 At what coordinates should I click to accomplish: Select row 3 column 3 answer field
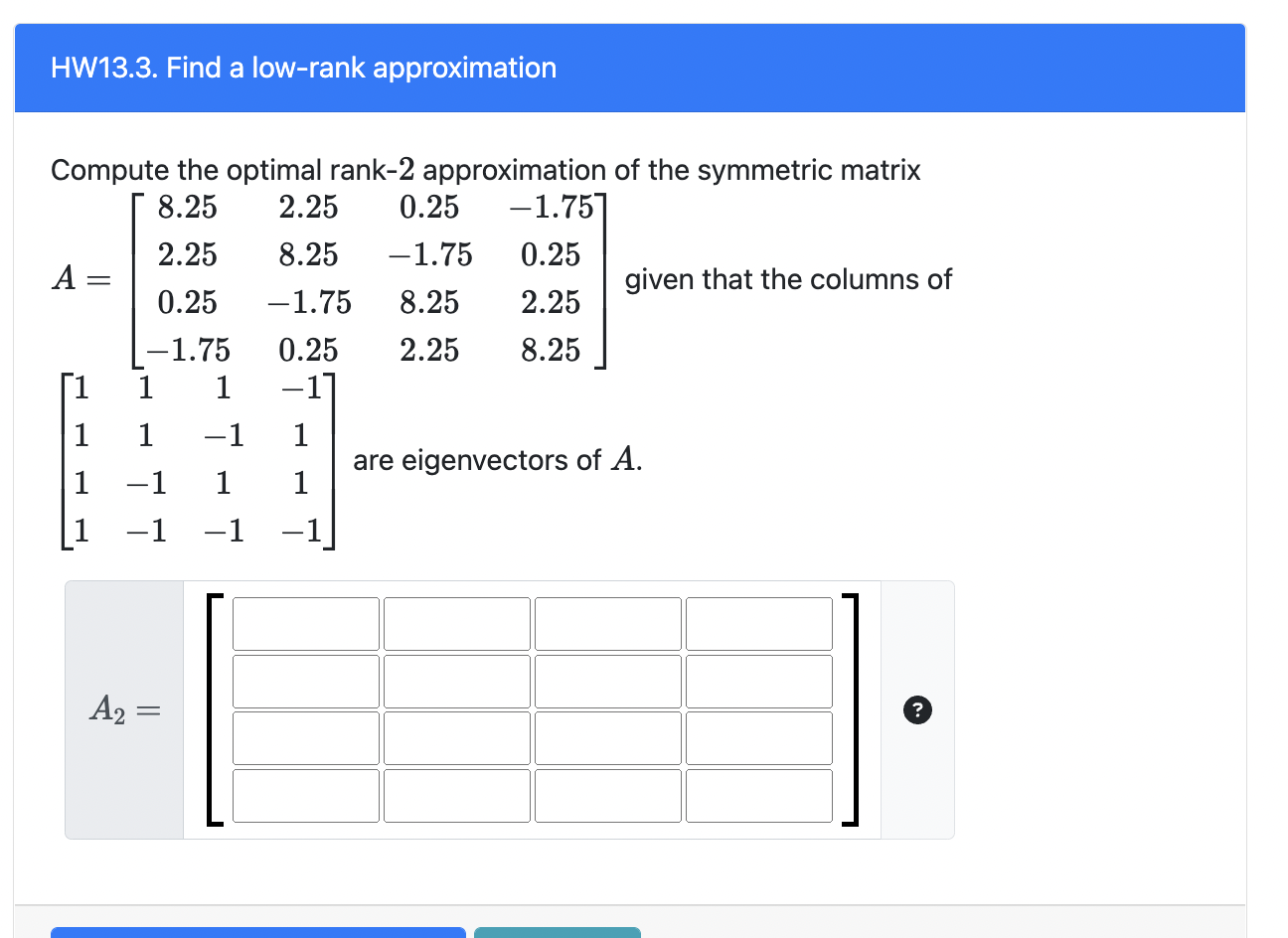607,738
